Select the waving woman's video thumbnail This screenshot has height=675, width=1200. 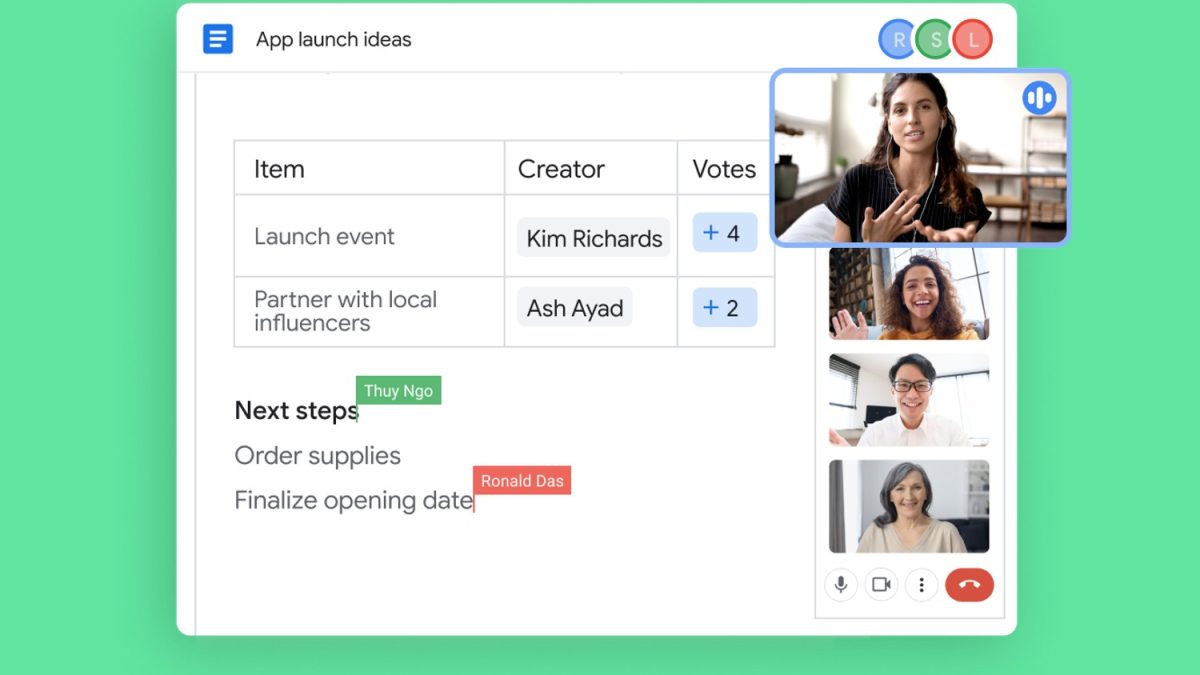coord(909,293)
